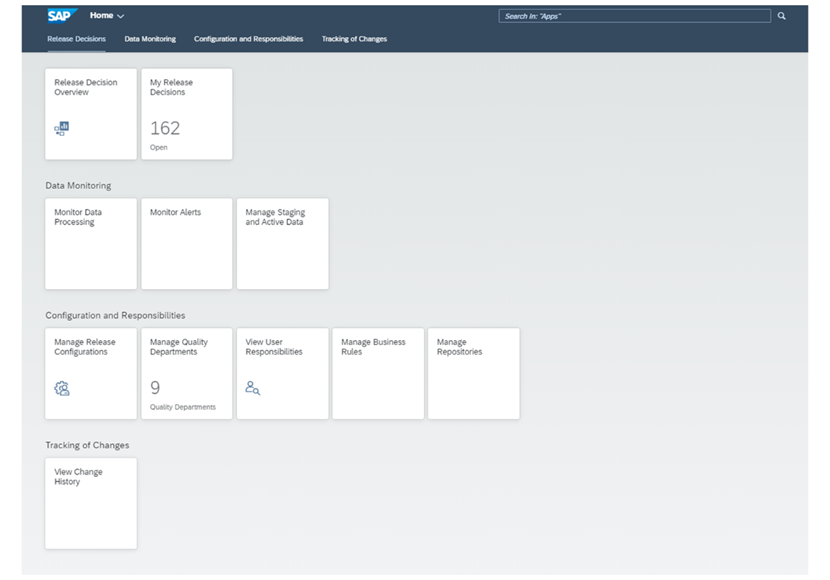Click the person icon on View User Responsibilities

(252, 388)
